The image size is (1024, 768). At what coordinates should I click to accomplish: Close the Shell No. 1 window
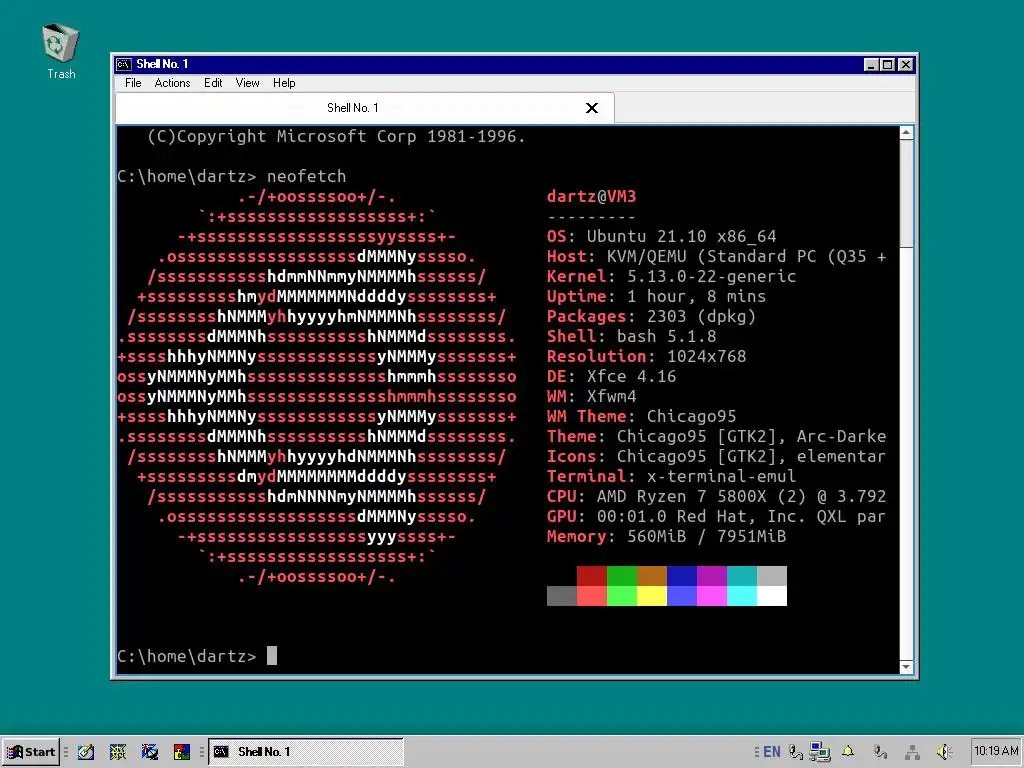coord(906,64)
